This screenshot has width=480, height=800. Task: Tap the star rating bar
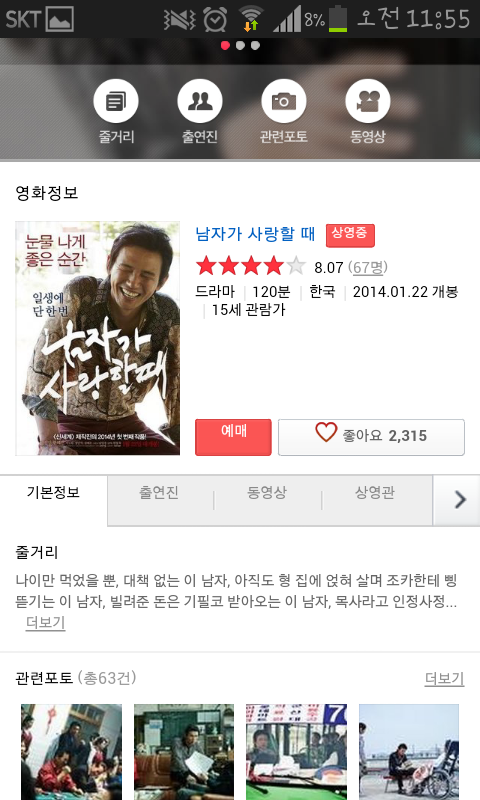click(x=250, y=266)
